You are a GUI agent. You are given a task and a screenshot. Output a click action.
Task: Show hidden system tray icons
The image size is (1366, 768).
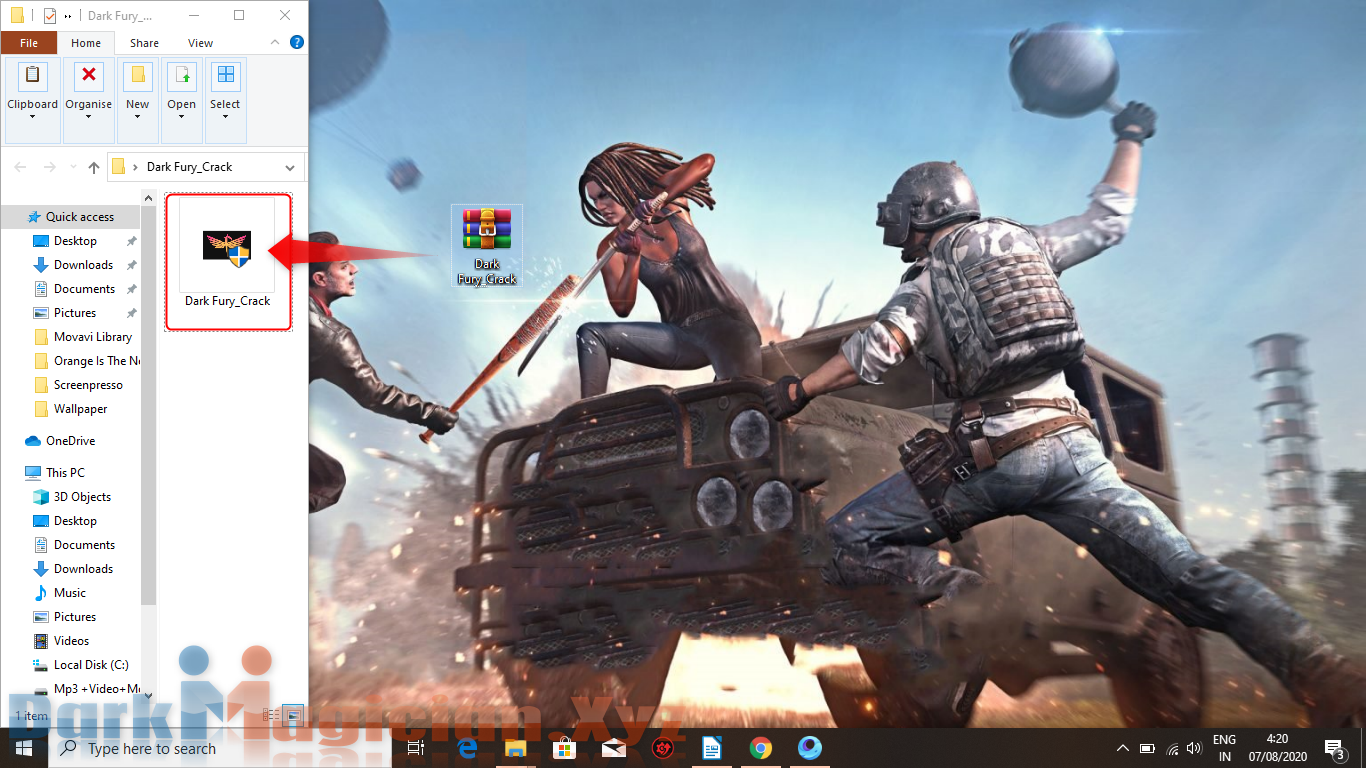[x=1123, y=748]
